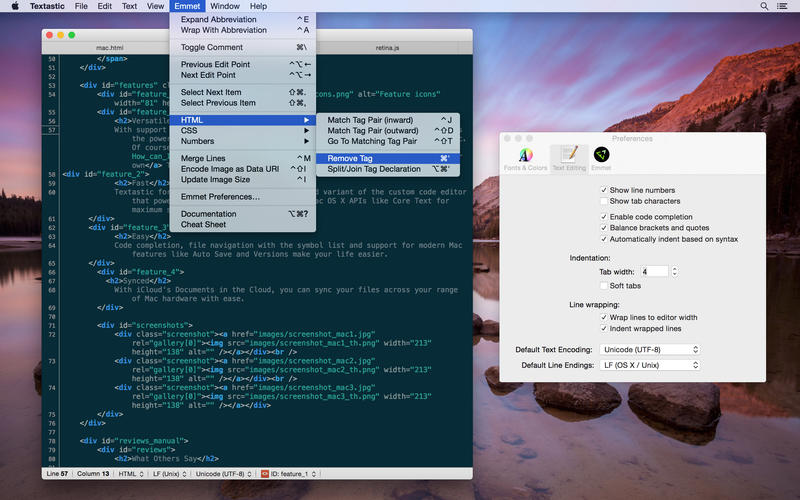Viewport: 800px width, 500px height.
Task: Click the Tab width input field
Action: coord(654,271)
